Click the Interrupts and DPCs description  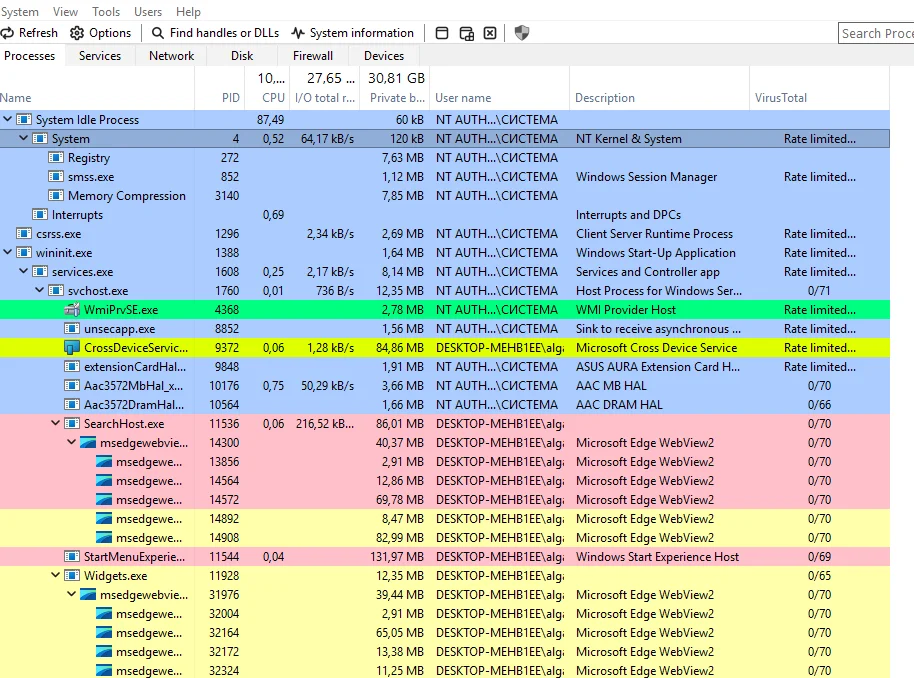[x=628, y=215]
